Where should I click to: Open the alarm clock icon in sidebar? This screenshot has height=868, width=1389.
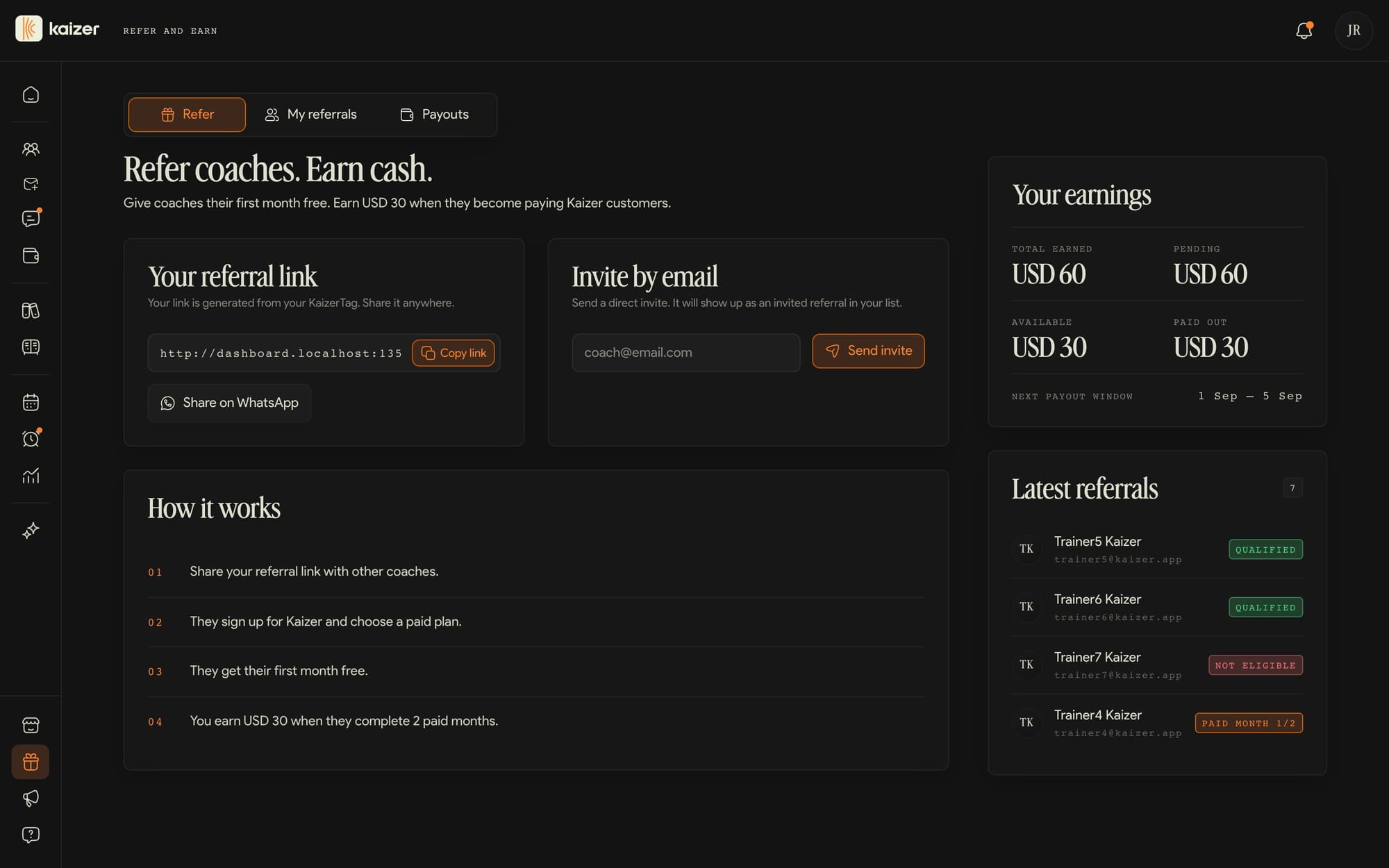pos(31,439)
